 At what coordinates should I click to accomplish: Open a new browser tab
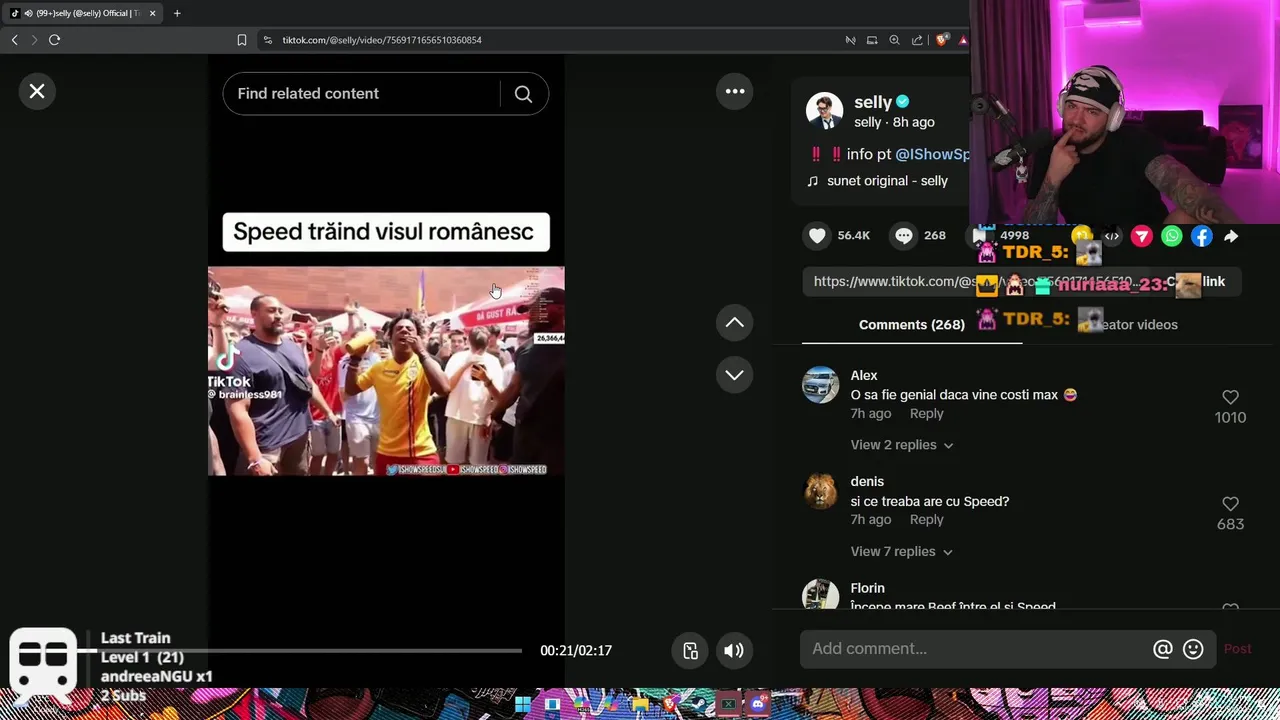[x=177, y=13]
